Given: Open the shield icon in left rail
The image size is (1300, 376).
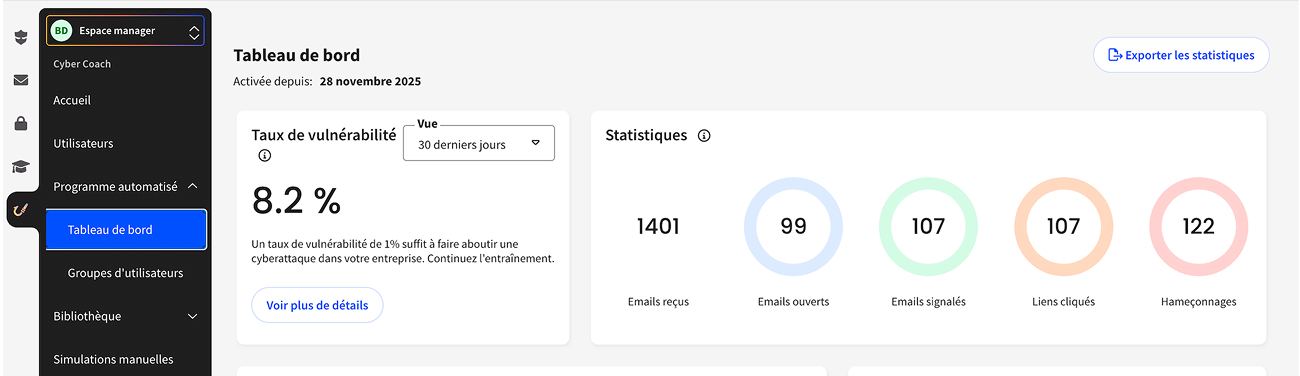Looking at the screenshot, I should (x=20, y=37).
